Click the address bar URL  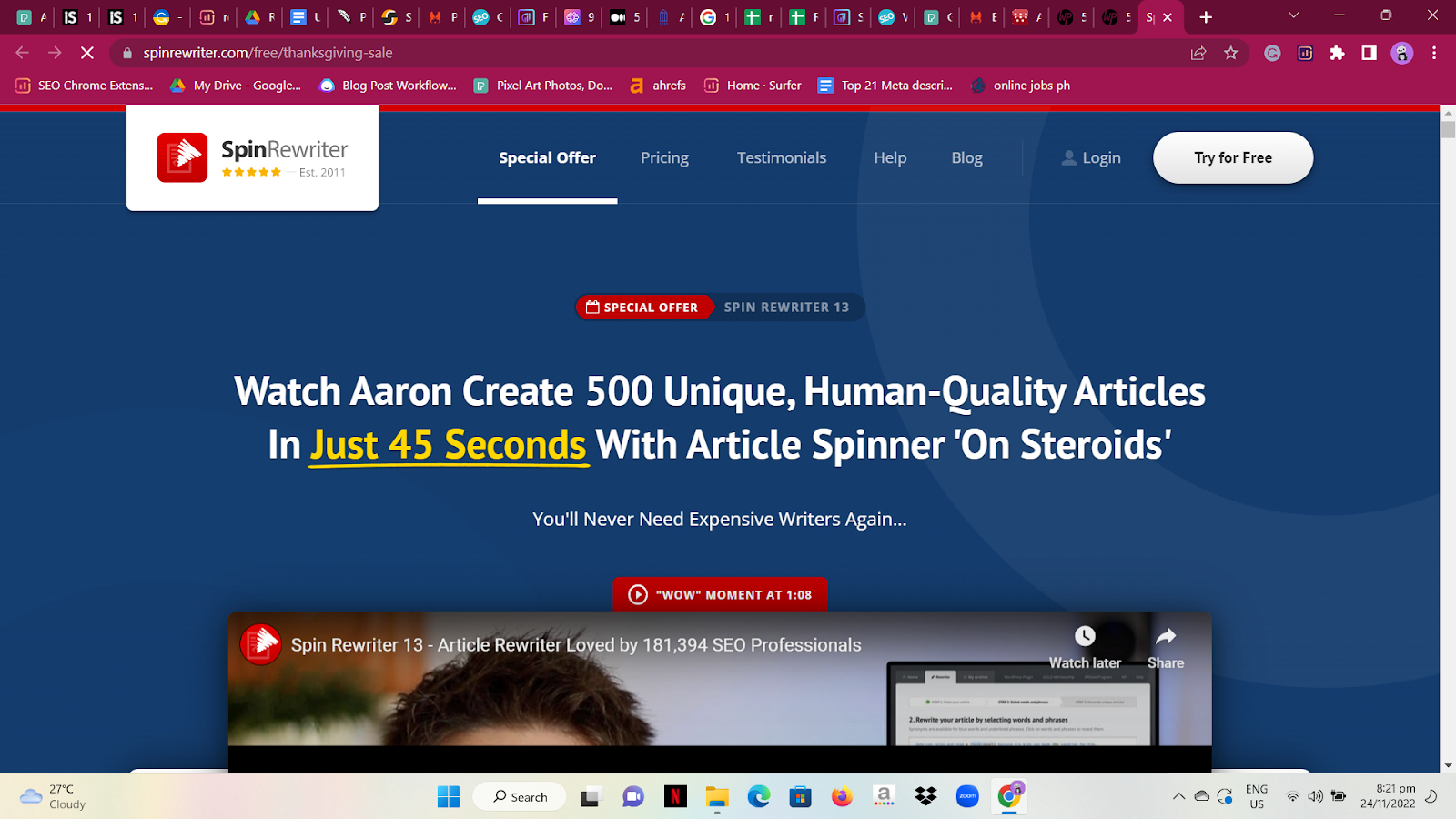pyautogui.click(x=268, y=53)
